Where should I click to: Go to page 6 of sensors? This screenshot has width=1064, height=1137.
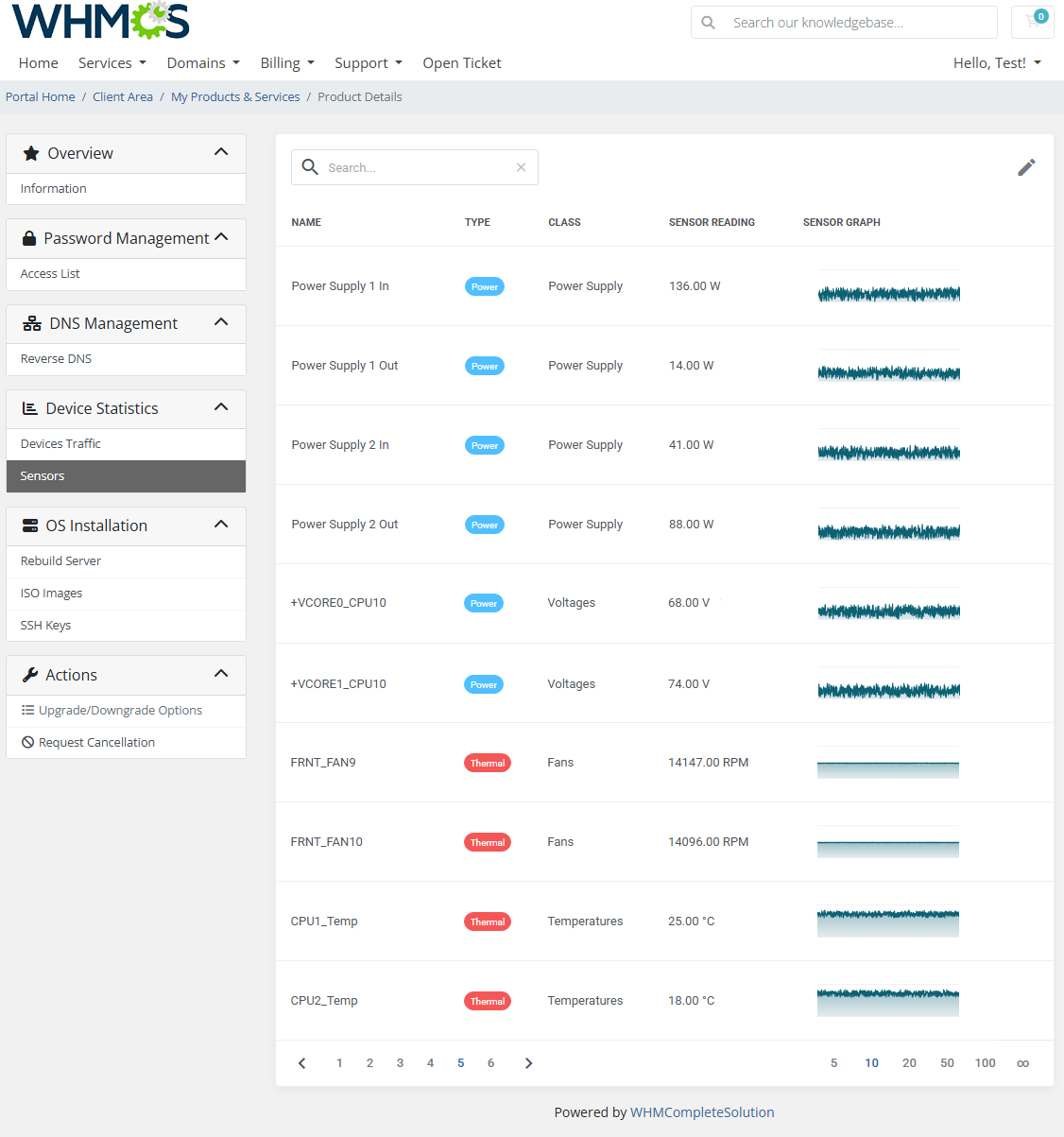(491, 1063)
